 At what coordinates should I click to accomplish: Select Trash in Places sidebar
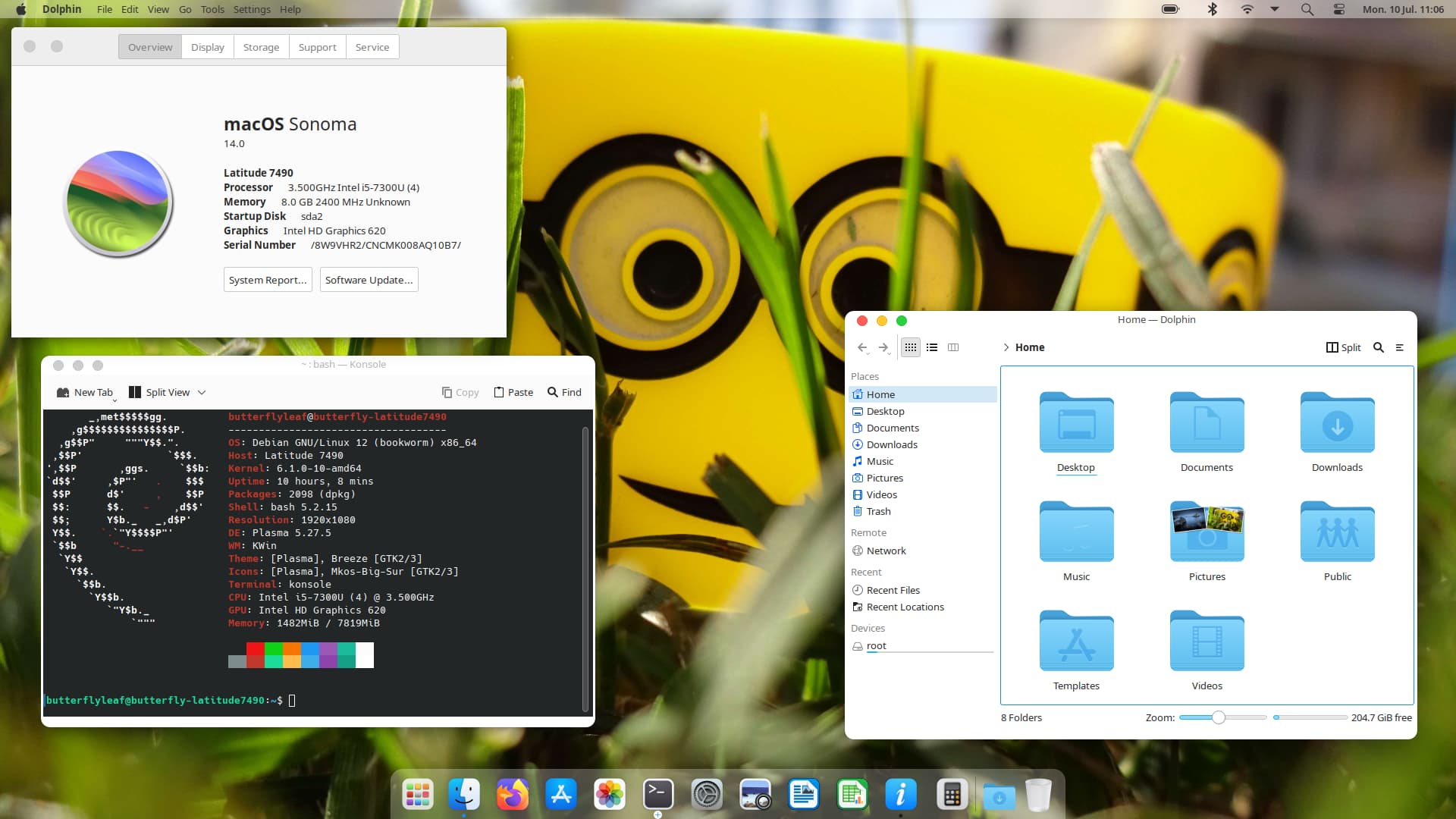click(x=922, y=511)
